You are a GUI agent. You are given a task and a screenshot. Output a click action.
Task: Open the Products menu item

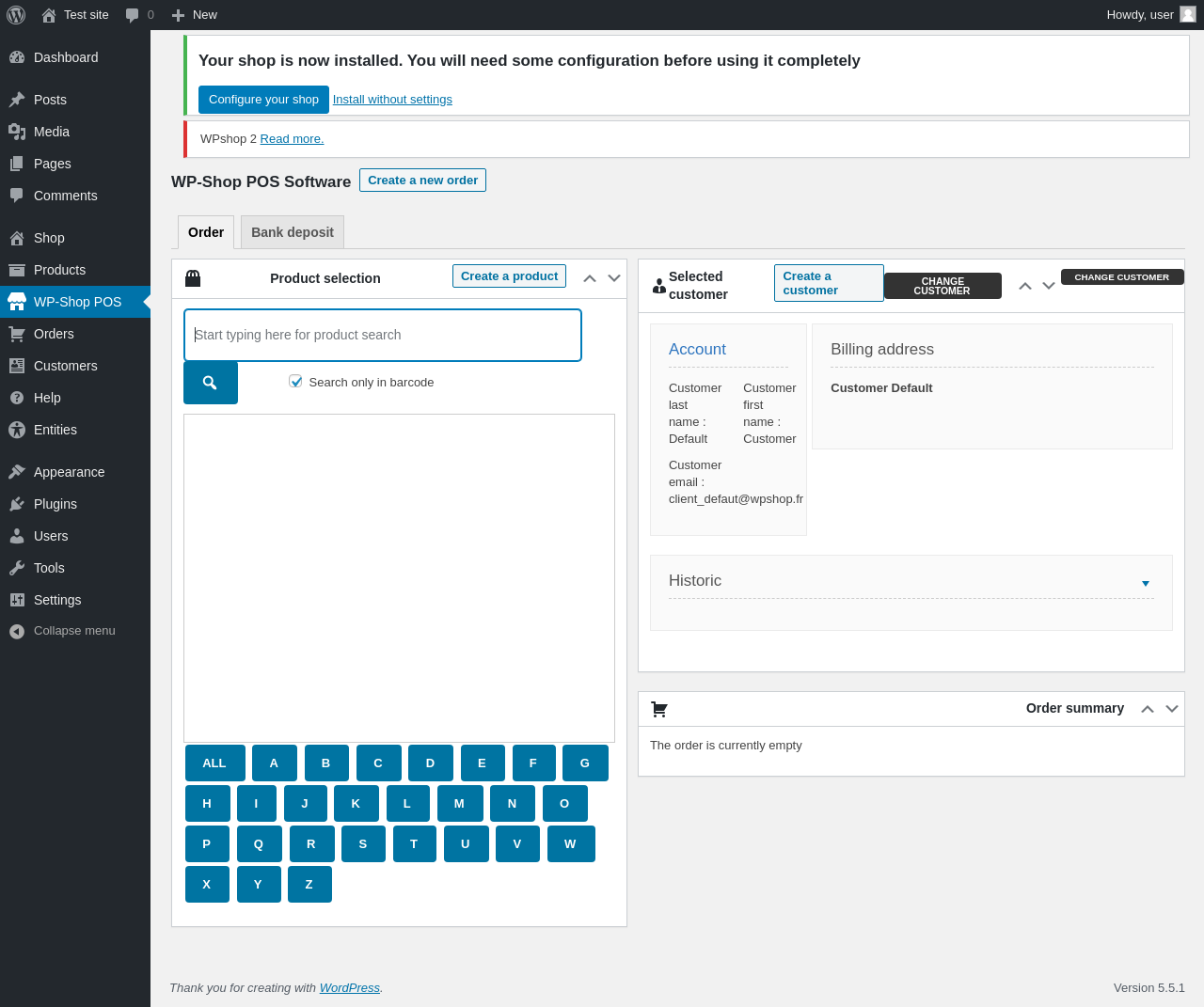[75, 270]
